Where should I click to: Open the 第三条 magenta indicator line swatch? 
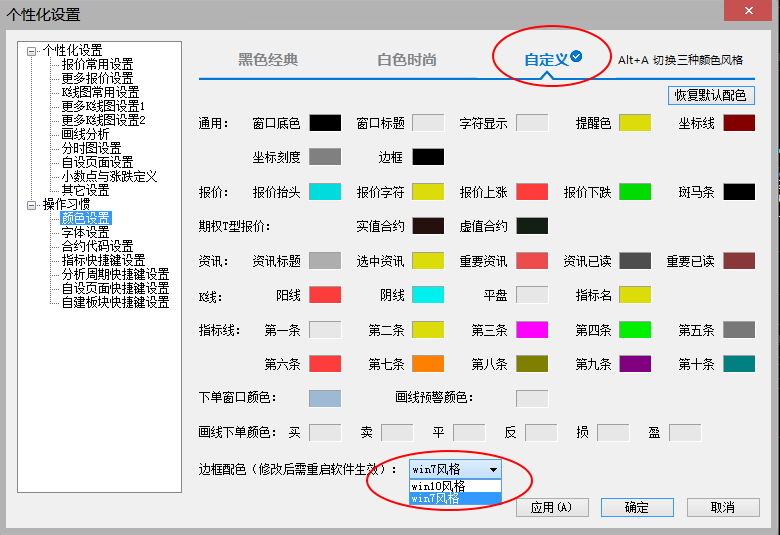click(x=532, y=329)
